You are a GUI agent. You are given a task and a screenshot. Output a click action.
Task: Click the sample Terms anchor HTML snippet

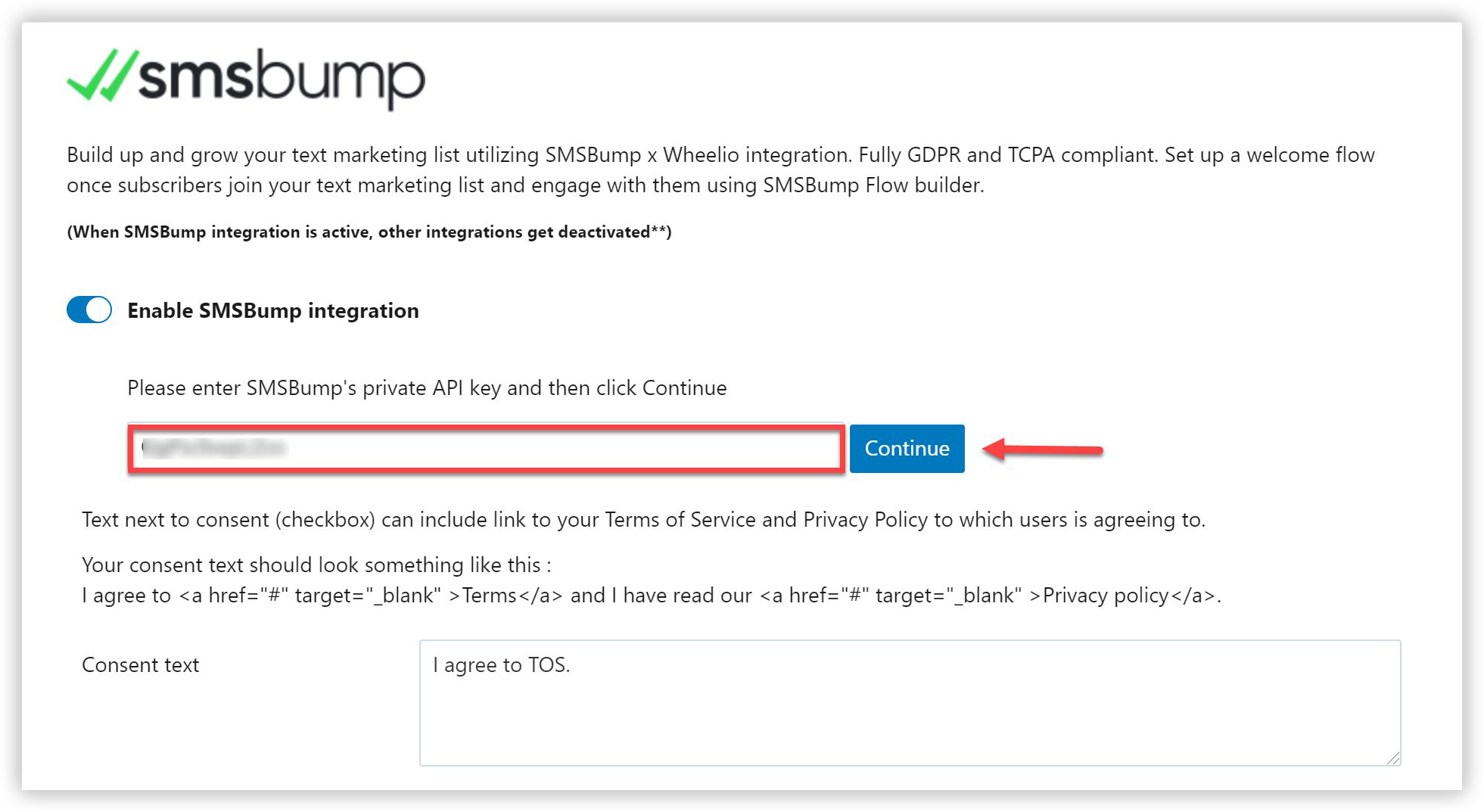(x=371, y=595)
